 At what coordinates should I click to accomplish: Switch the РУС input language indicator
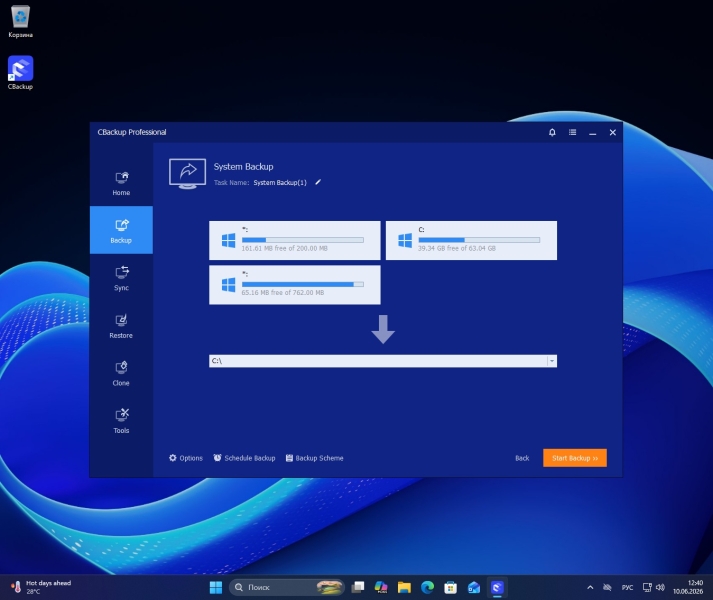click(628, 587)
